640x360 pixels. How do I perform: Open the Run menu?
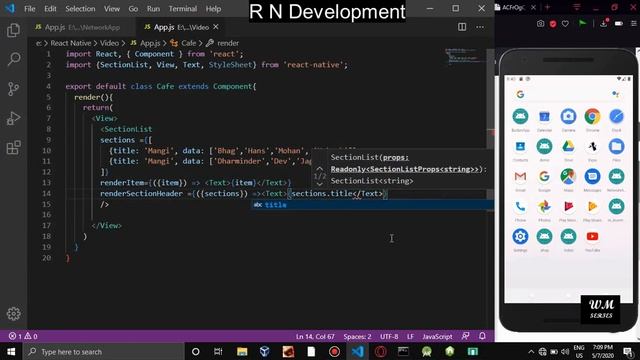click(153, 9)
